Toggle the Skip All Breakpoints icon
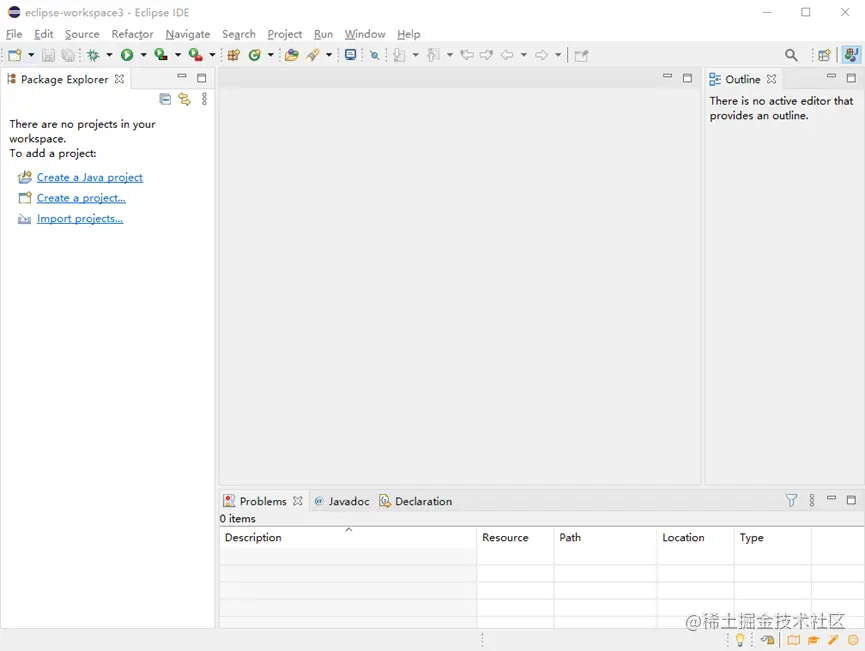865x651 pixels. point(375,55)
